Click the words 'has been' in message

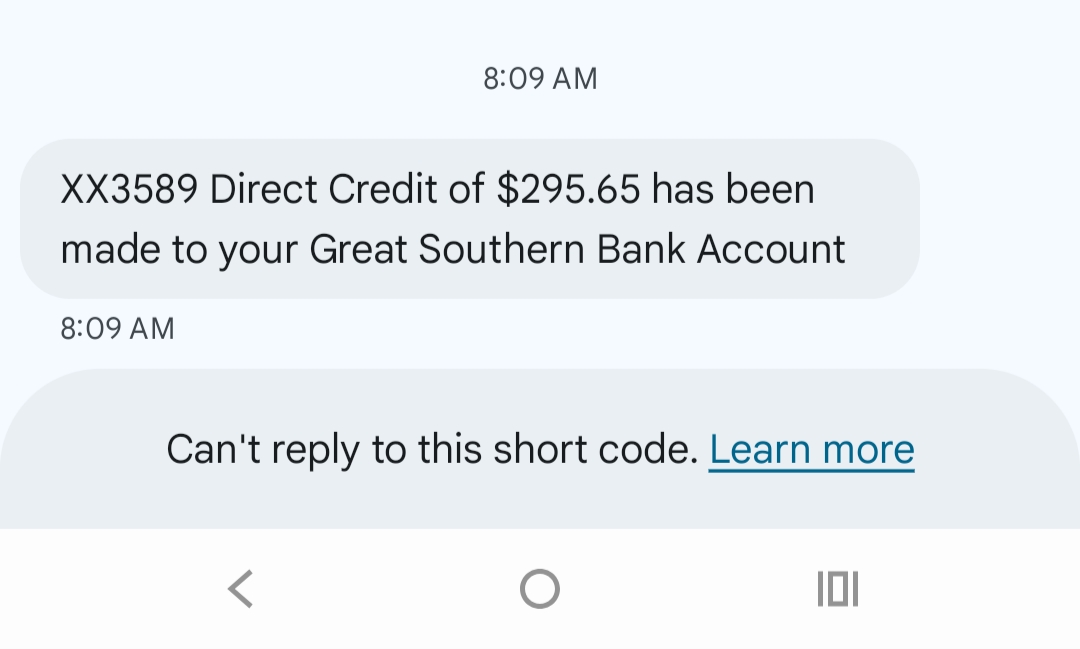tap(733, 190)
